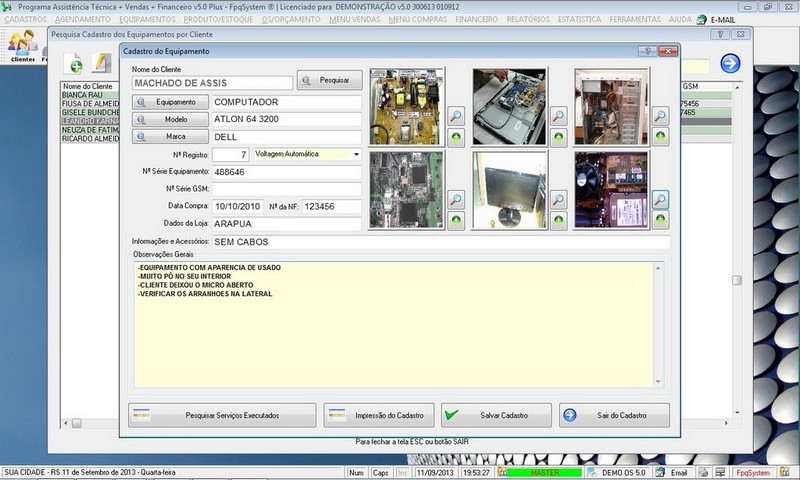Select RICARDO ALMEIDA row in client list

point(90,139)
